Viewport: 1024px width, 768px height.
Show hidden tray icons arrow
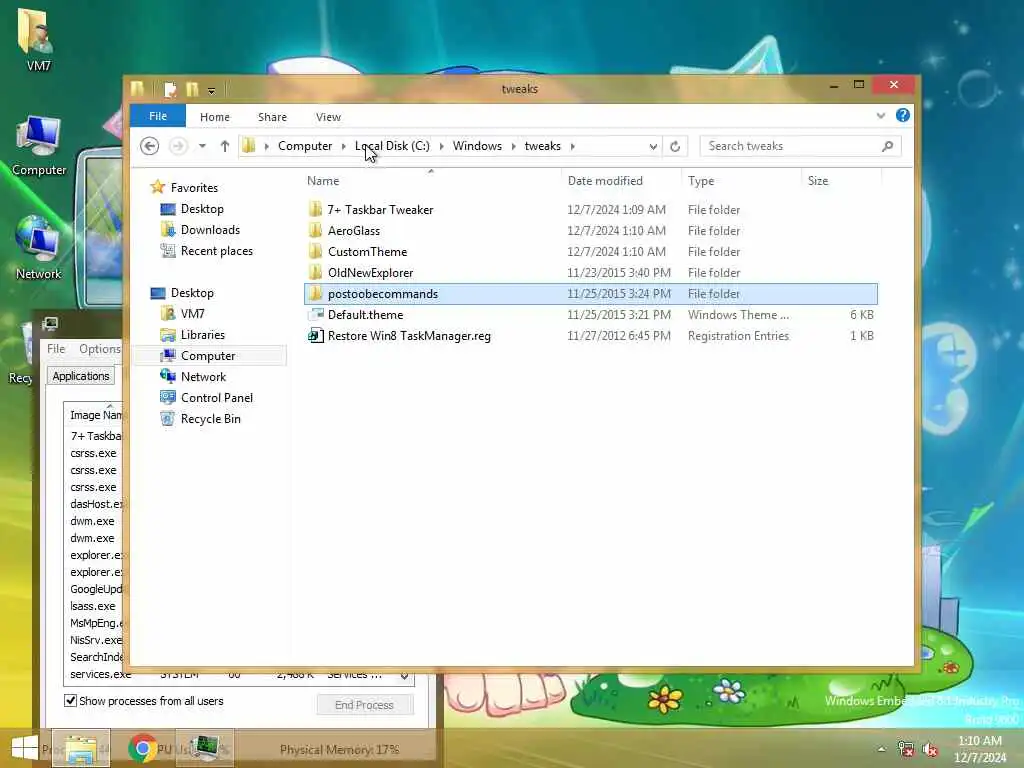[x=882, y=749]
